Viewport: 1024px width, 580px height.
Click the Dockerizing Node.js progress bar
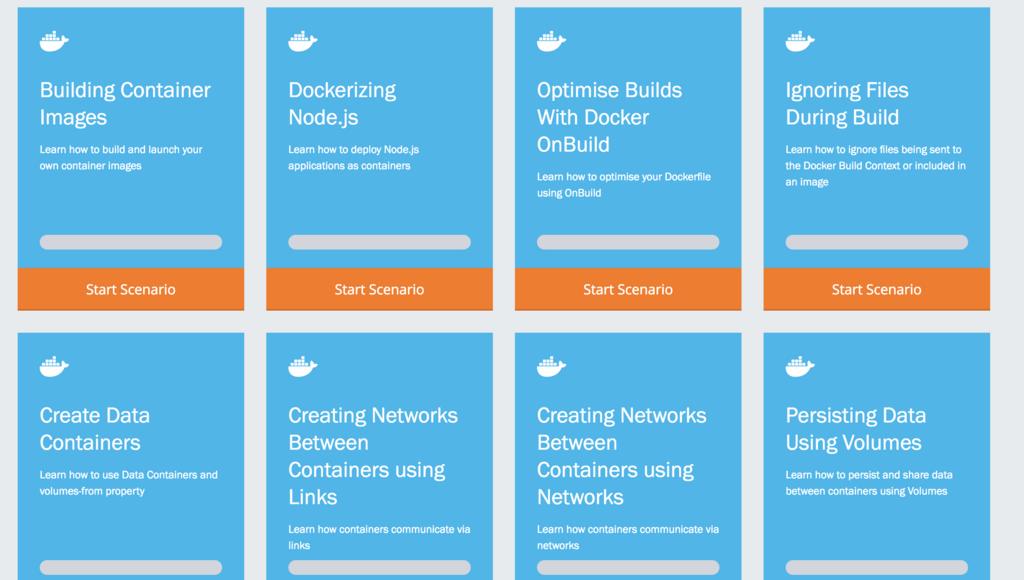(379, 242)
